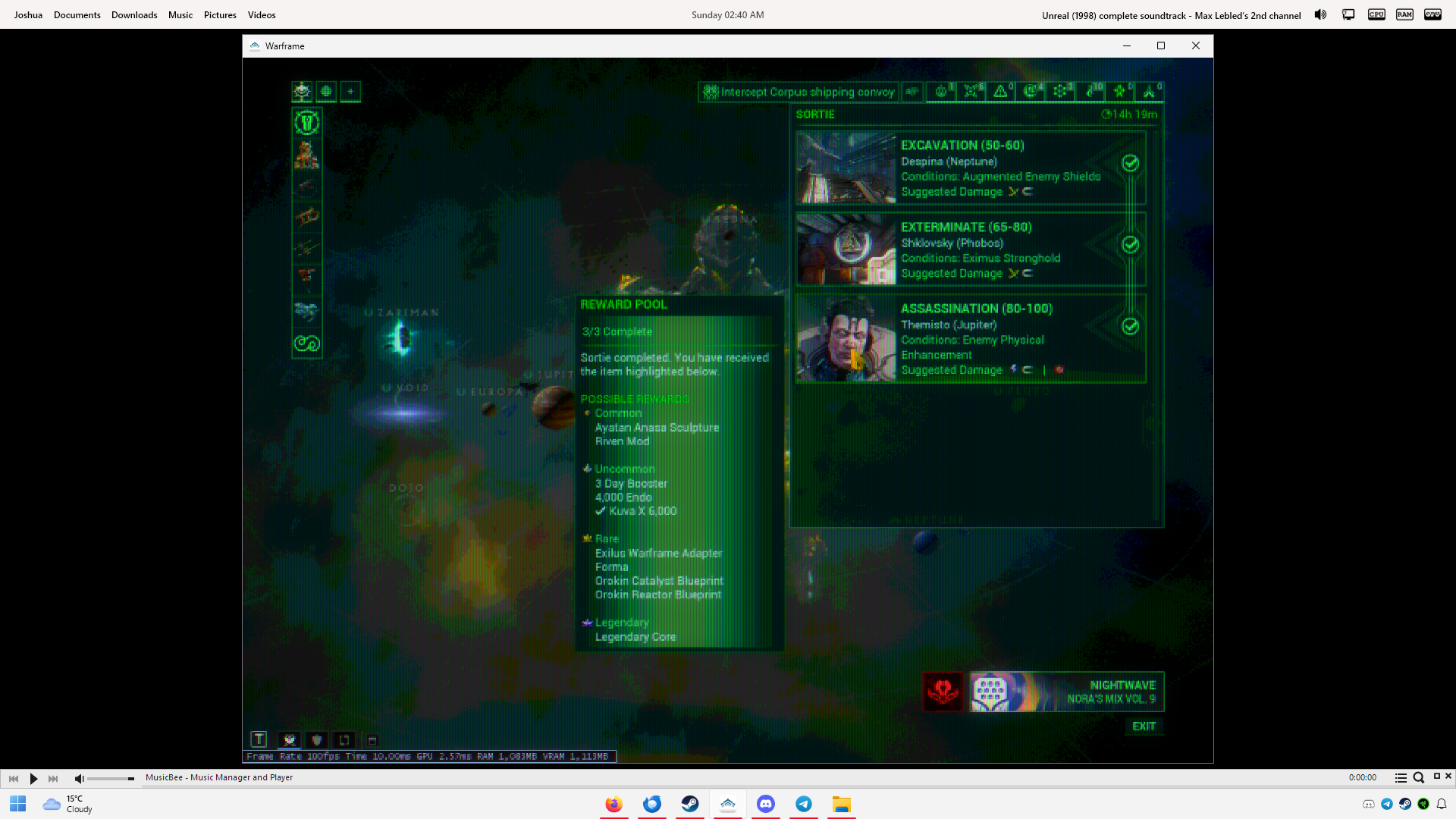Click the T text chat icon at the bottom left of the game window

click(259, 739)
